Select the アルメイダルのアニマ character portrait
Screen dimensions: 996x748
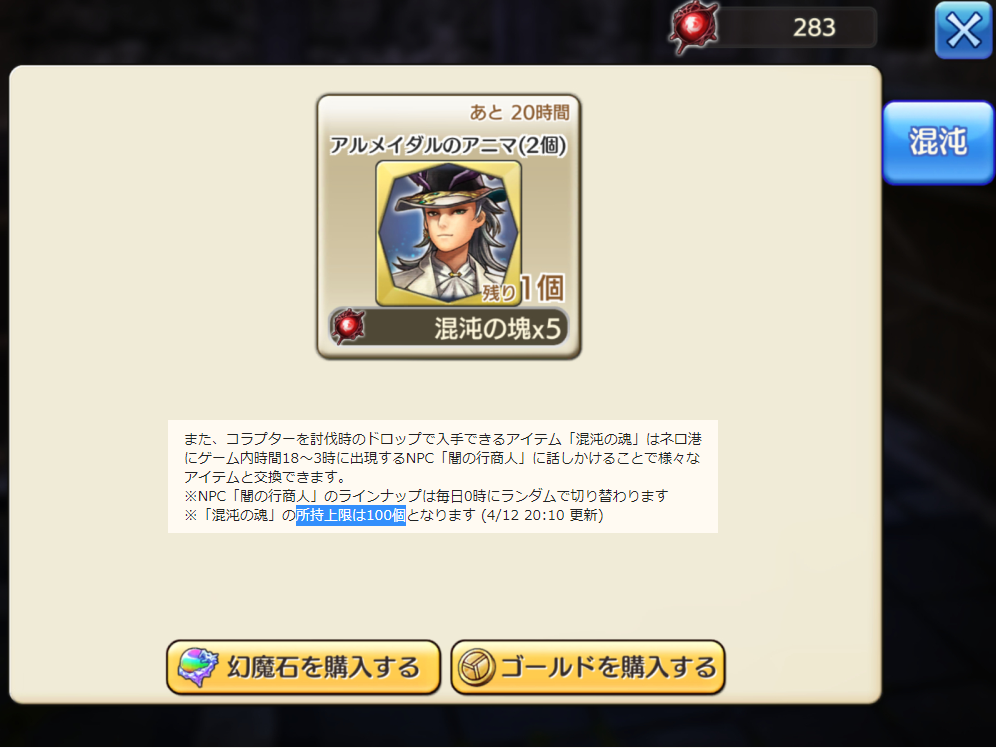click(448, 233)
